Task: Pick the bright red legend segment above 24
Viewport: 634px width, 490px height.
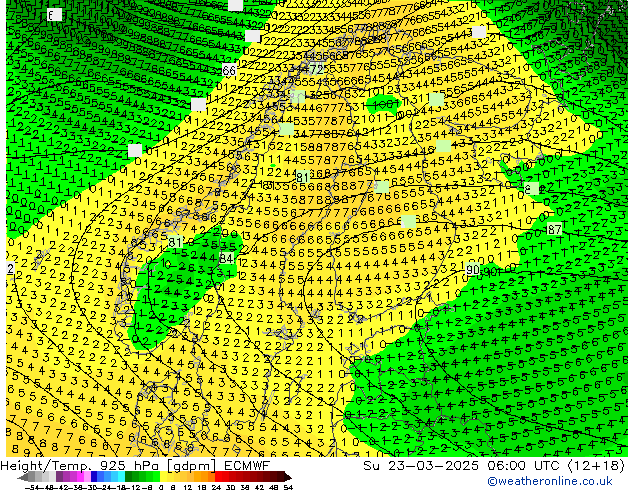Action: pos(218,477)
